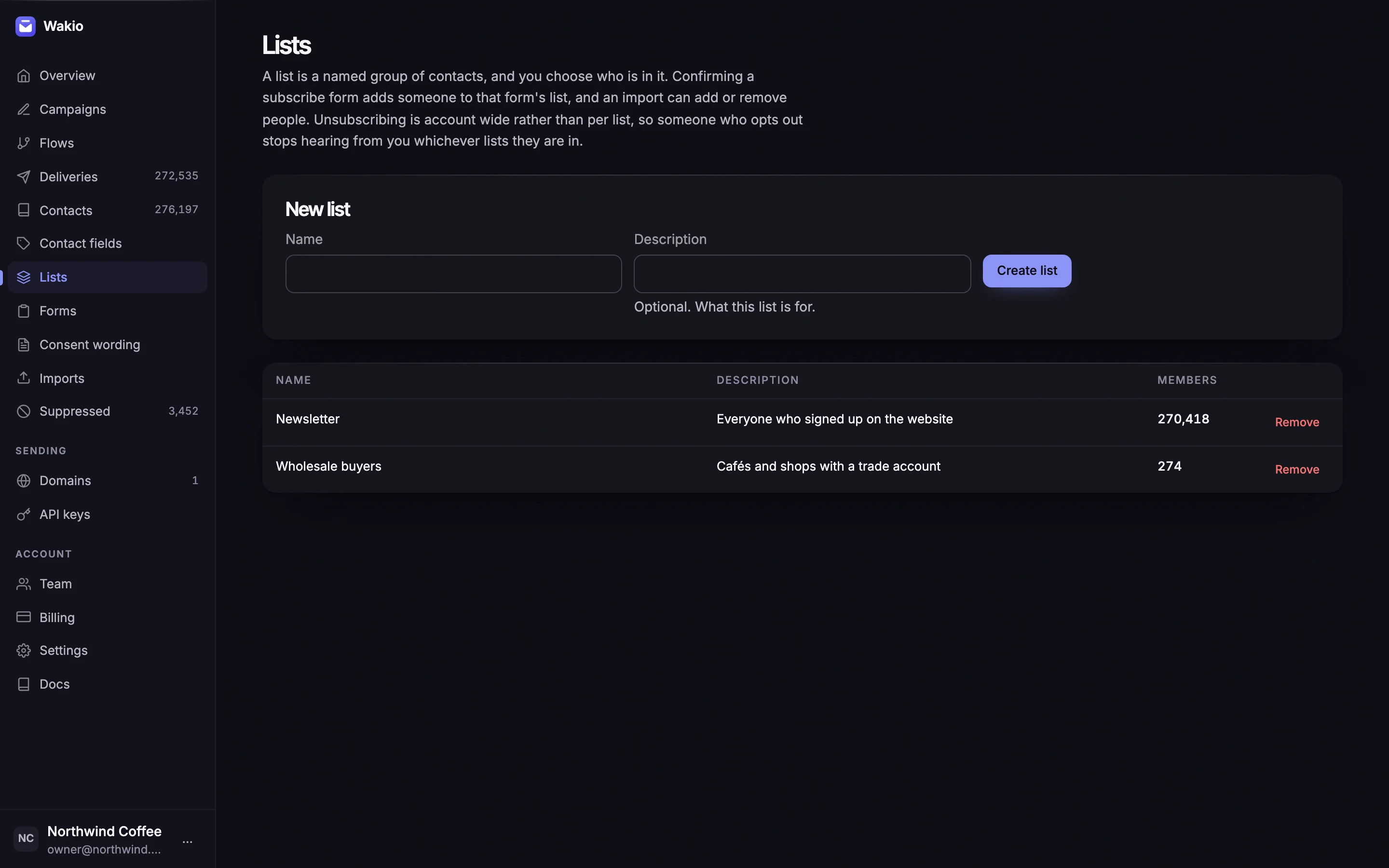Go to the API keys page
Screen dimensions: 1389x868
pyautogui.click(x=108, y=515)
